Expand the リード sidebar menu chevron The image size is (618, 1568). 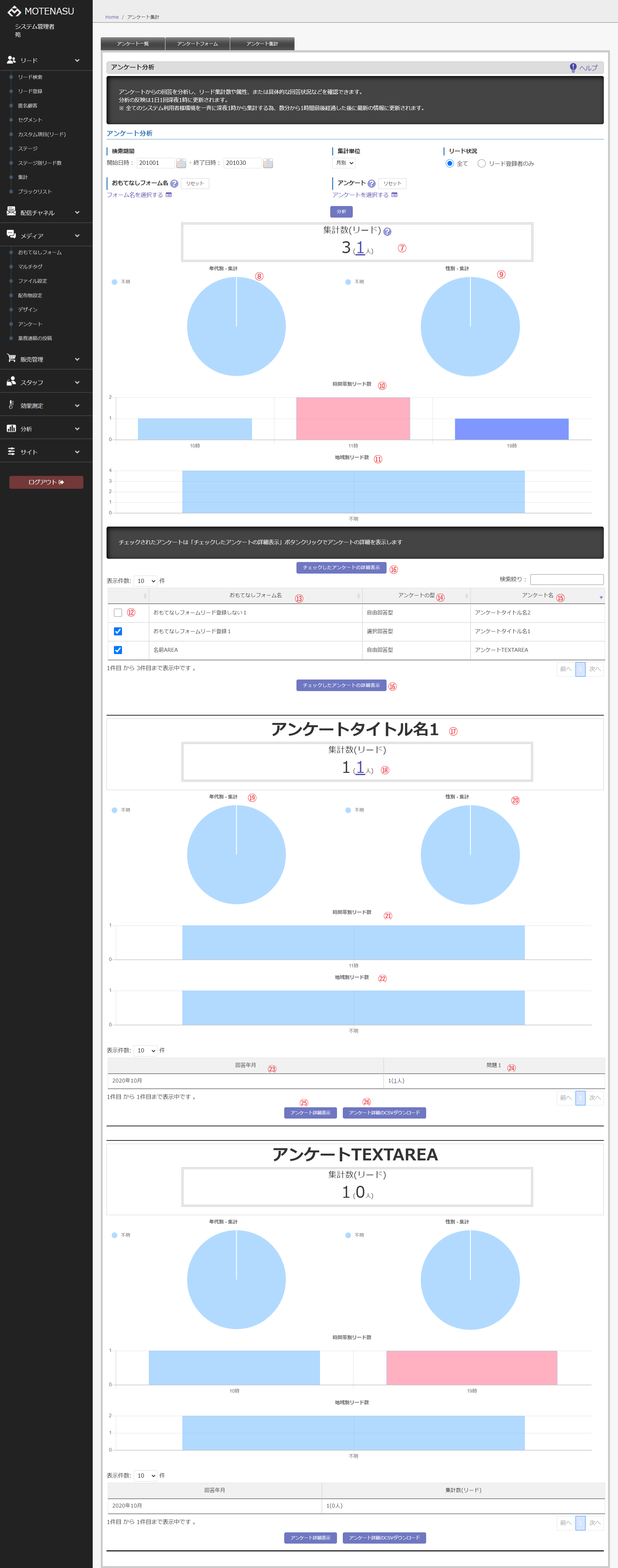[x=77, y=60]
